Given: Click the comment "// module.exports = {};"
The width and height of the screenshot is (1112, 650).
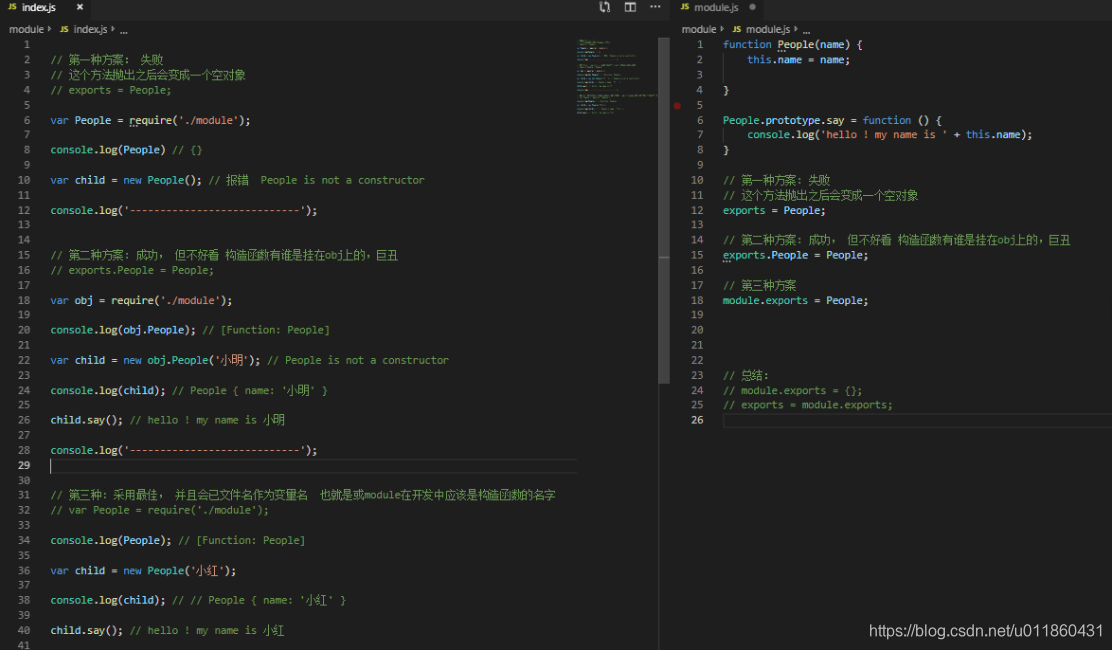Looking at the screenshot, I should 792,391.
